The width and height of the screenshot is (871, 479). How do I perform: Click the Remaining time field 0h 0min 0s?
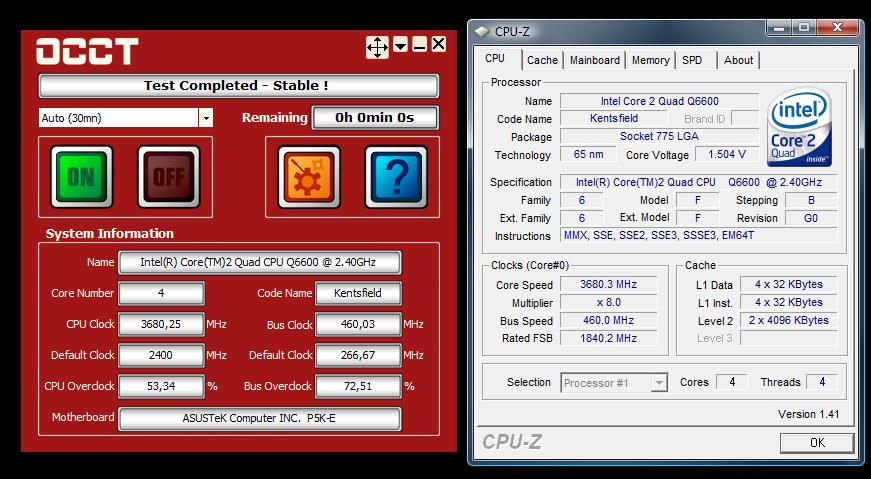point(375,118)
